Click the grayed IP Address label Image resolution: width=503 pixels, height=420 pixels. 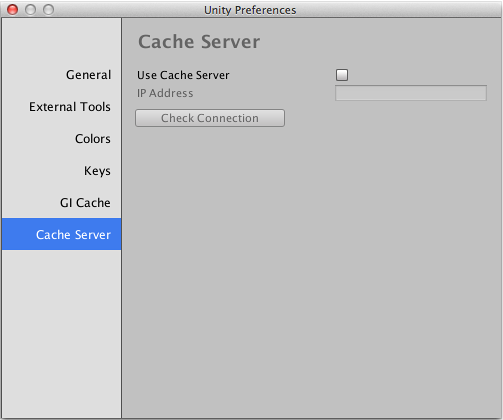click(x=165, y=93)
